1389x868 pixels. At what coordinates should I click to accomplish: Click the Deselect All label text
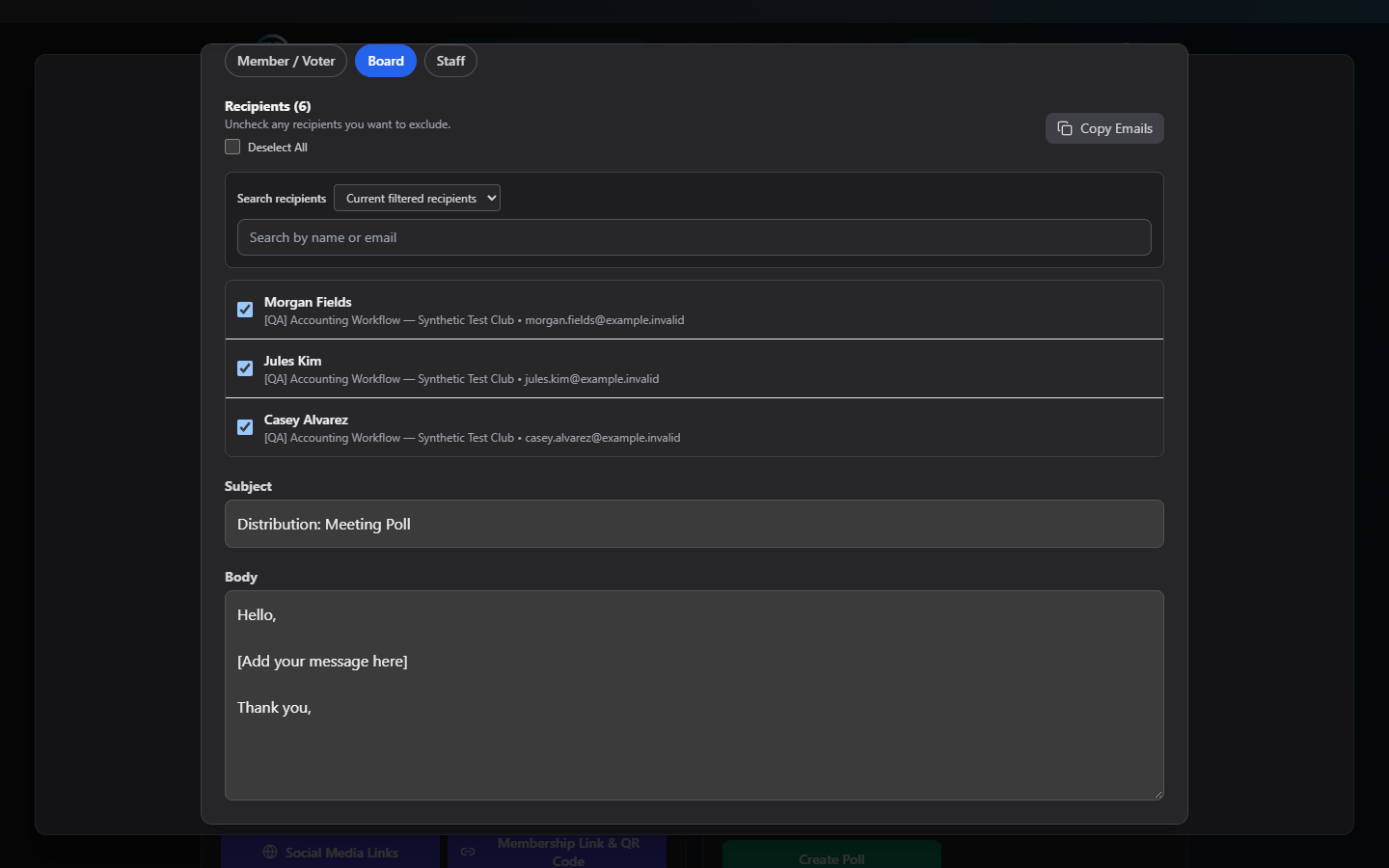278,148
